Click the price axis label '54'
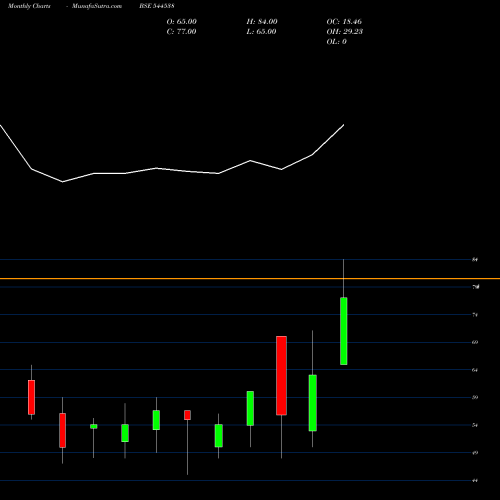Screen dimensions: 500x500 475,425
